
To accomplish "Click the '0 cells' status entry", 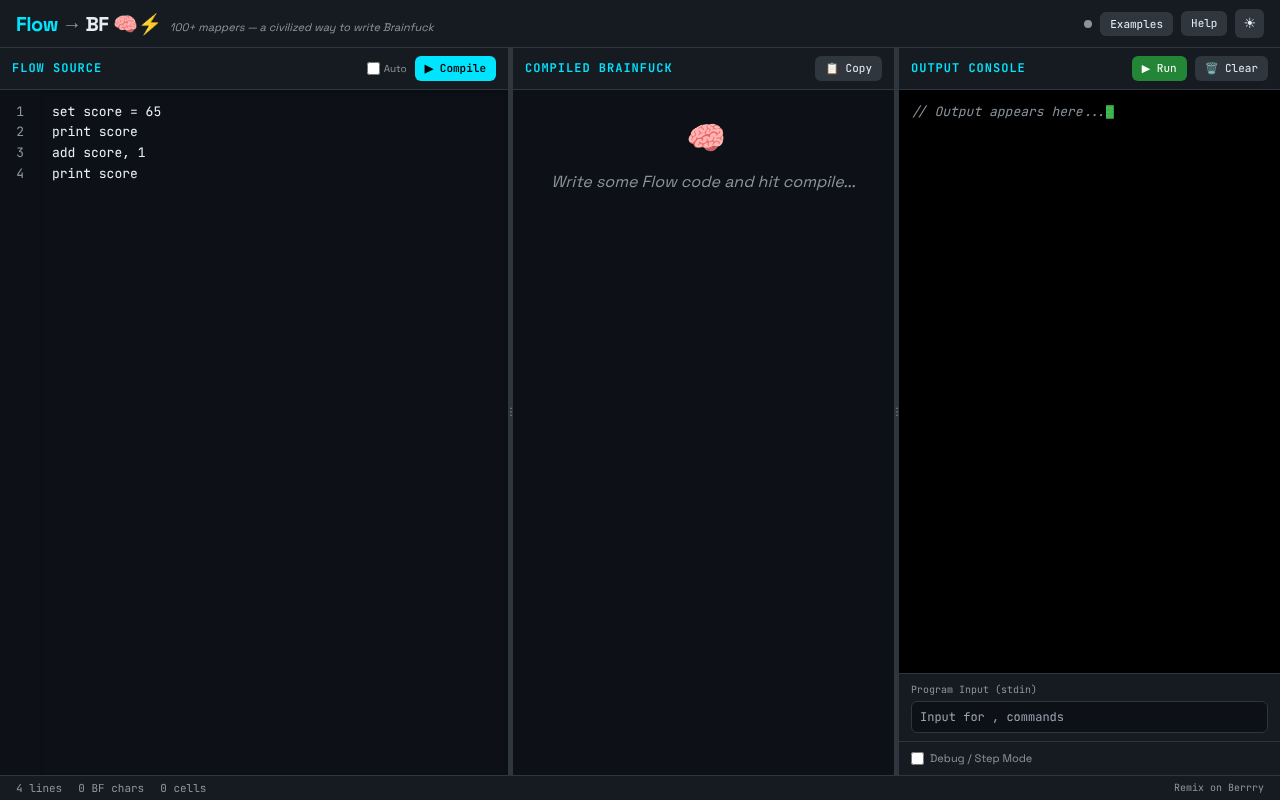I will (x=183, y=788).
